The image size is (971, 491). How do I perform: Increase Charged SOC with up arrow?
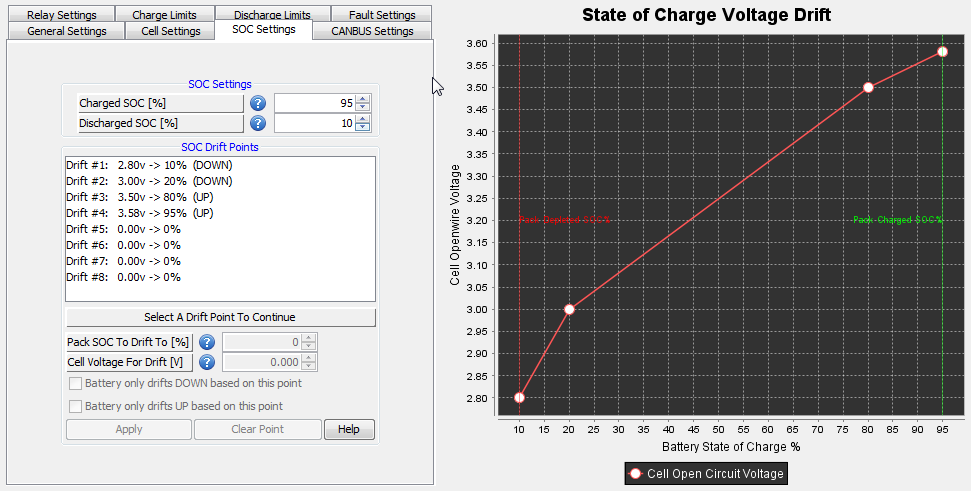pos(363,99)
